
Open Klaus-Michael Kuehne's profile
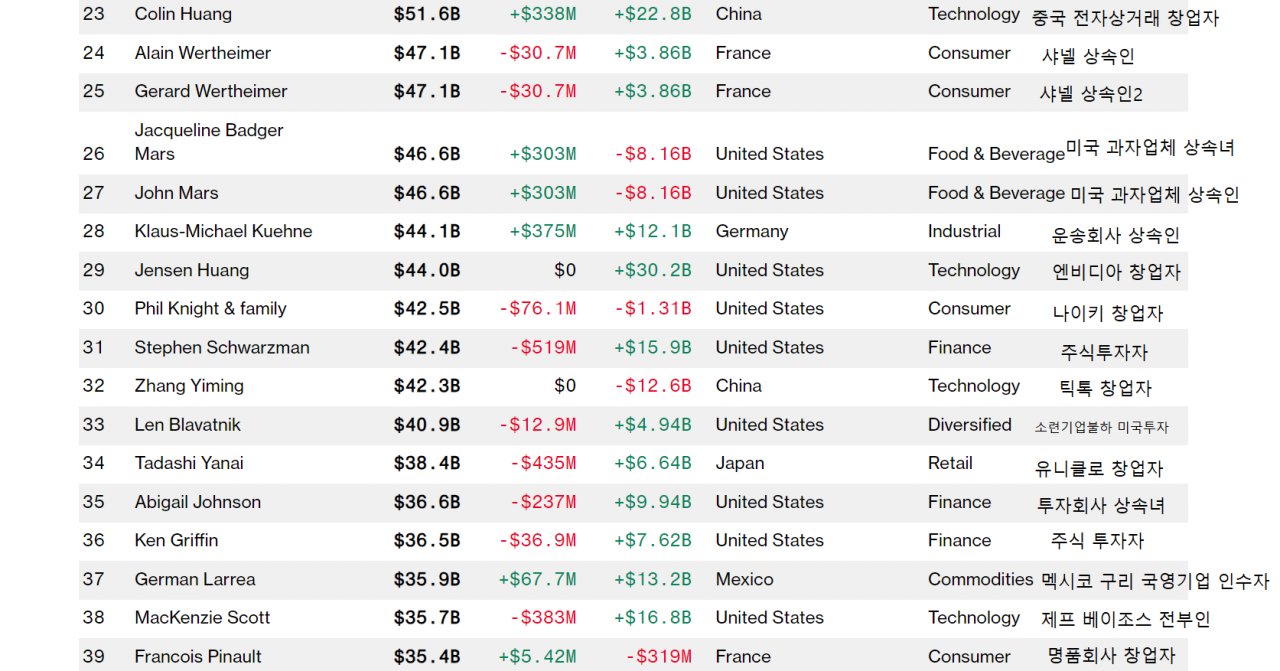pyautogui.click(x=223, y=231)
